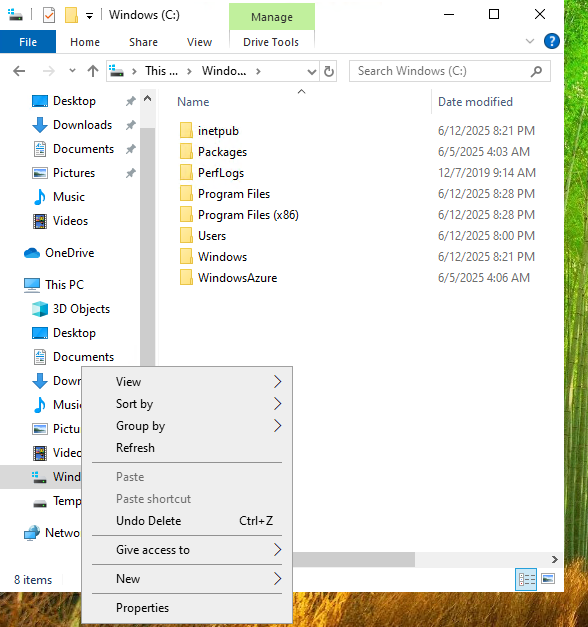This screenshot has width=588, height=627.
Task: Open Music in Quick access
Action: (69, 197)
